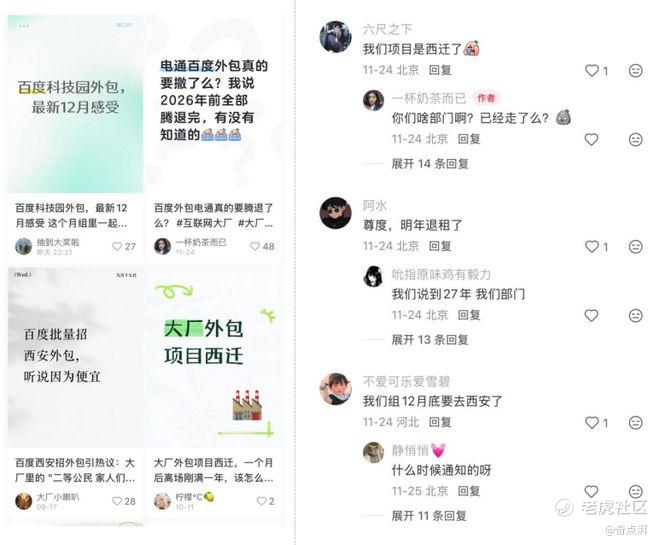Viewport: 660px width, 545px height.
Task: Open the 百度批量招西安外包 post cover
Action: point(75,357)
